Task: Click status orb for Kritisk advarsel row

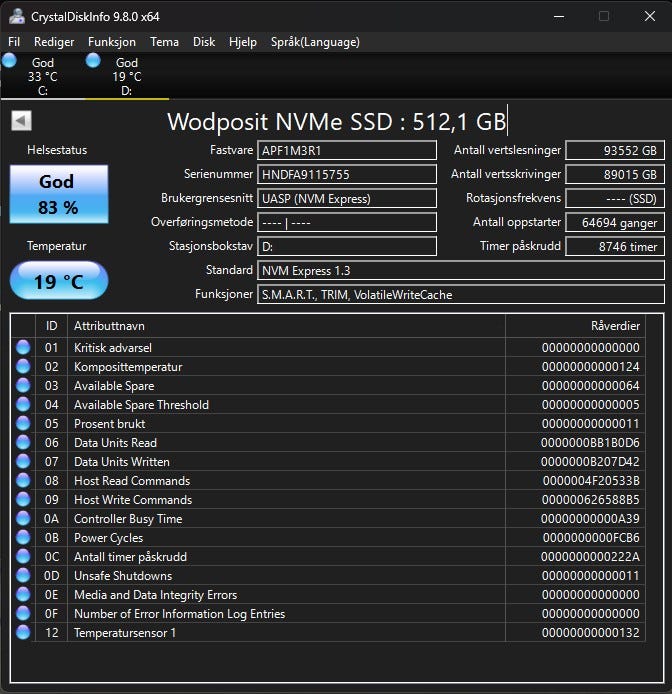Action: click(x=23, y=347)
